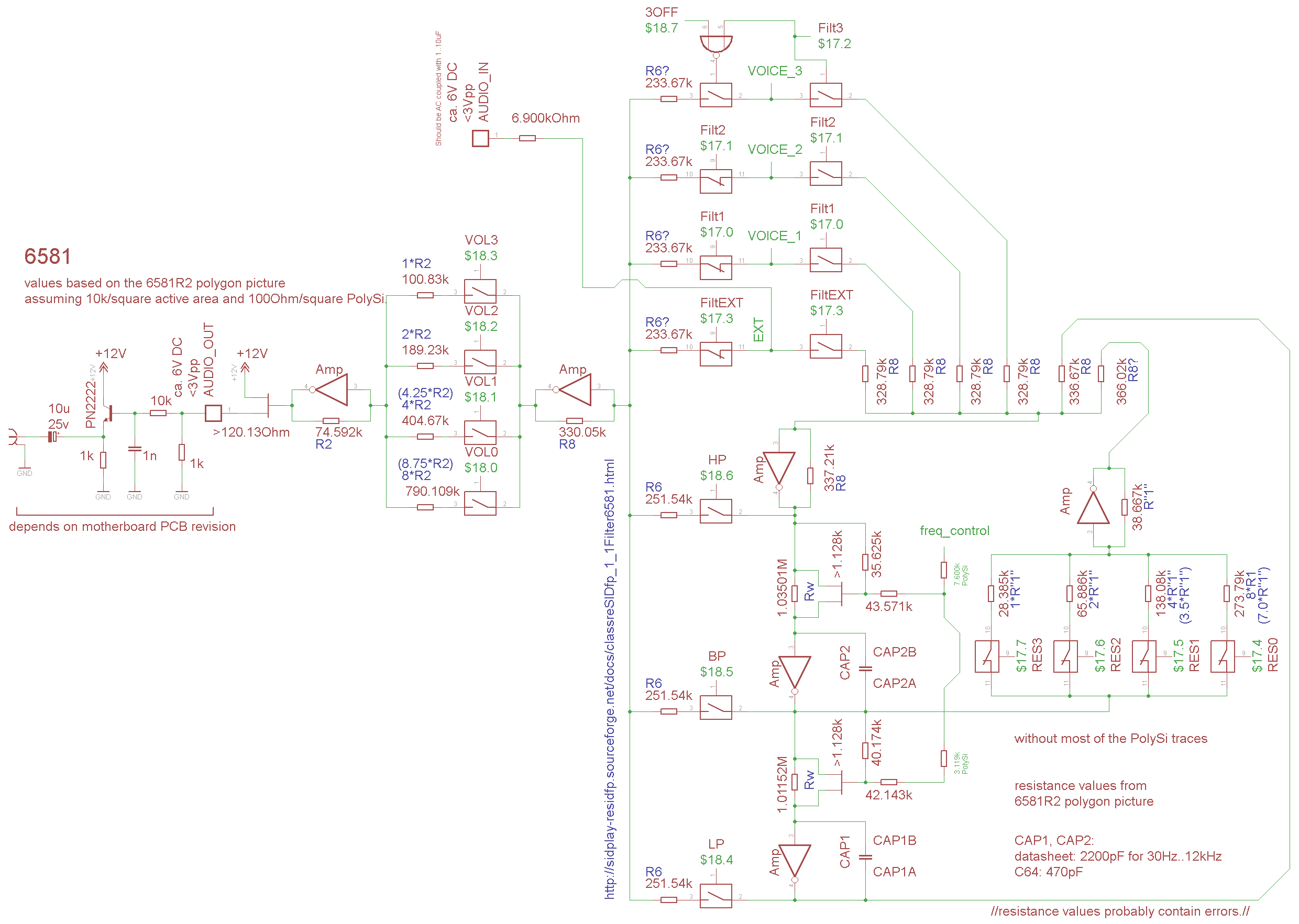1299x924 pixels.
Task: Click the AUDIO_OUT square pad
Action: tap(213, 413)
